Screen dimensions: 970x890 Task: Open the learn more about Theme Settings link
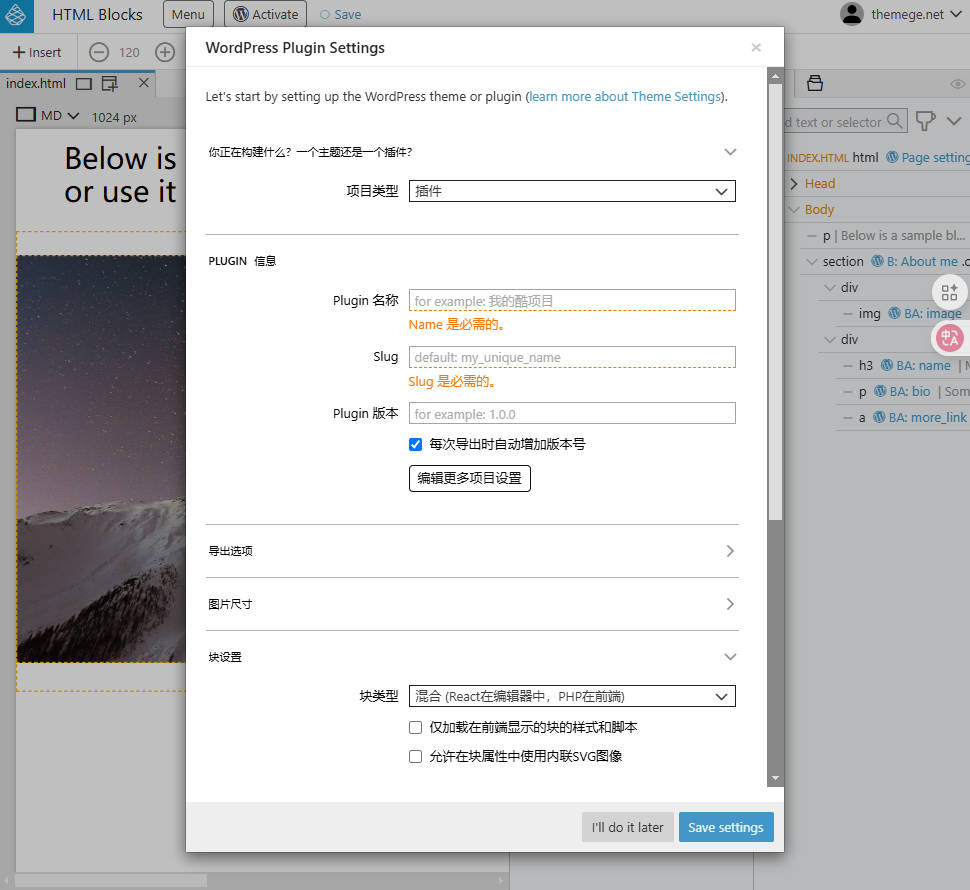click(625, 96)
